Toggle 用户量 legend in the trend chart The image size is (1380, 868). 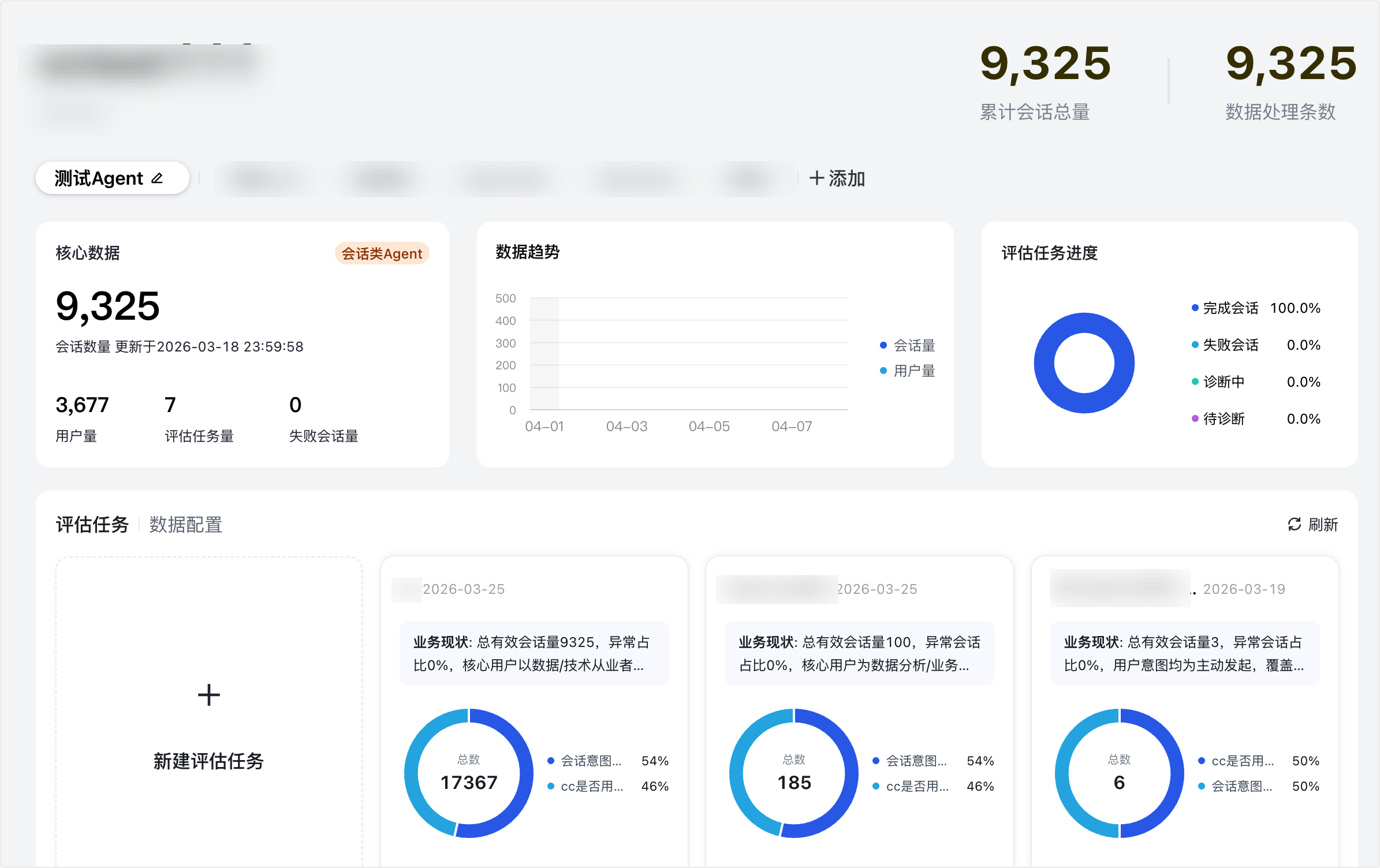[913, 371]
